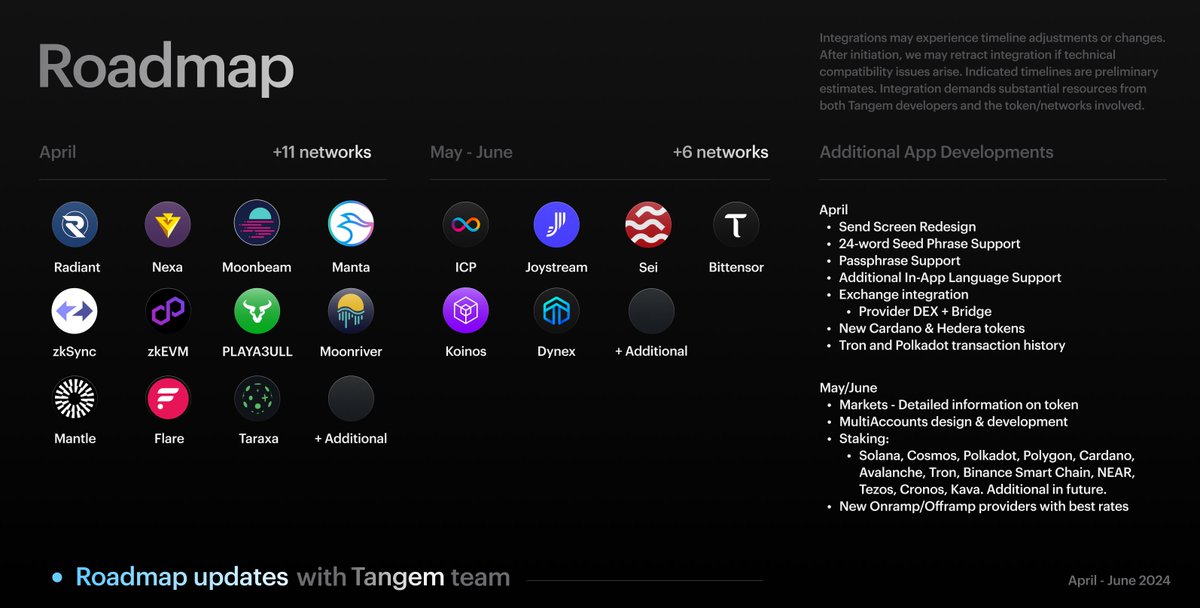This screenshot has height=608, width=1200.
Task: Click the 'April - June 2024' date
Action: pos(1119,580)
